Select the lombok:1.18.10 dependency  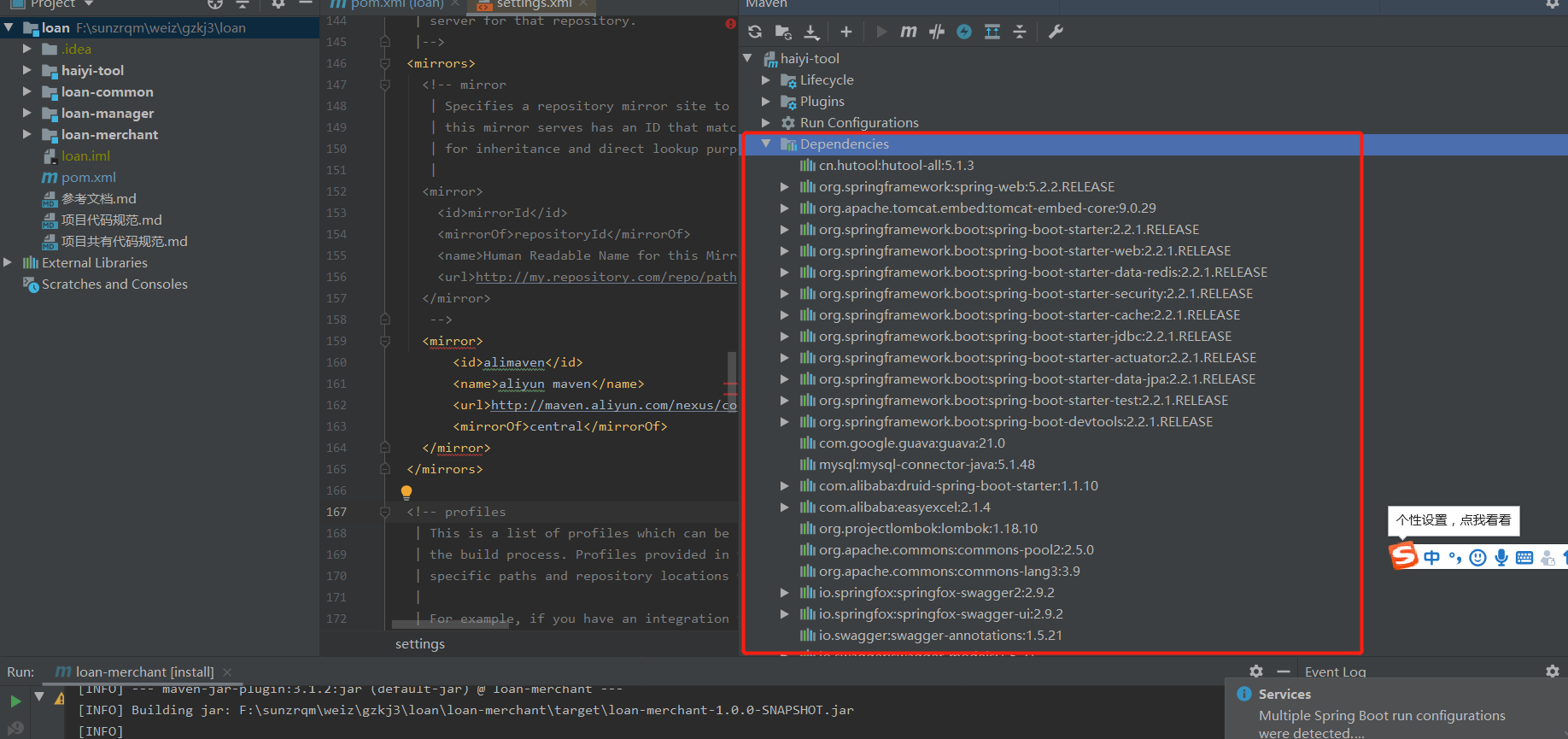coord(928,528)
